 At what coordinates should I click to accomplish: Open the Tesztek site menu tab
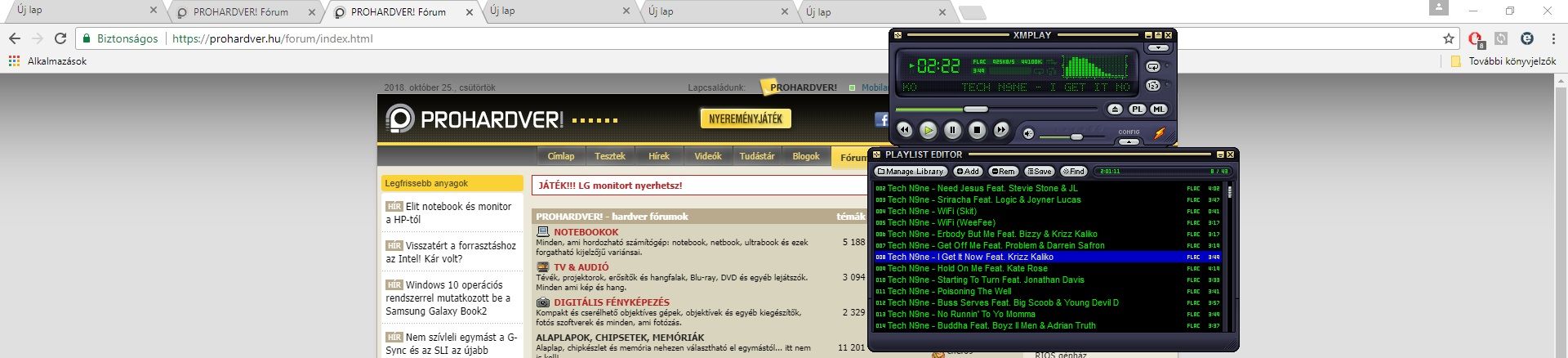[x=610, y=156]
